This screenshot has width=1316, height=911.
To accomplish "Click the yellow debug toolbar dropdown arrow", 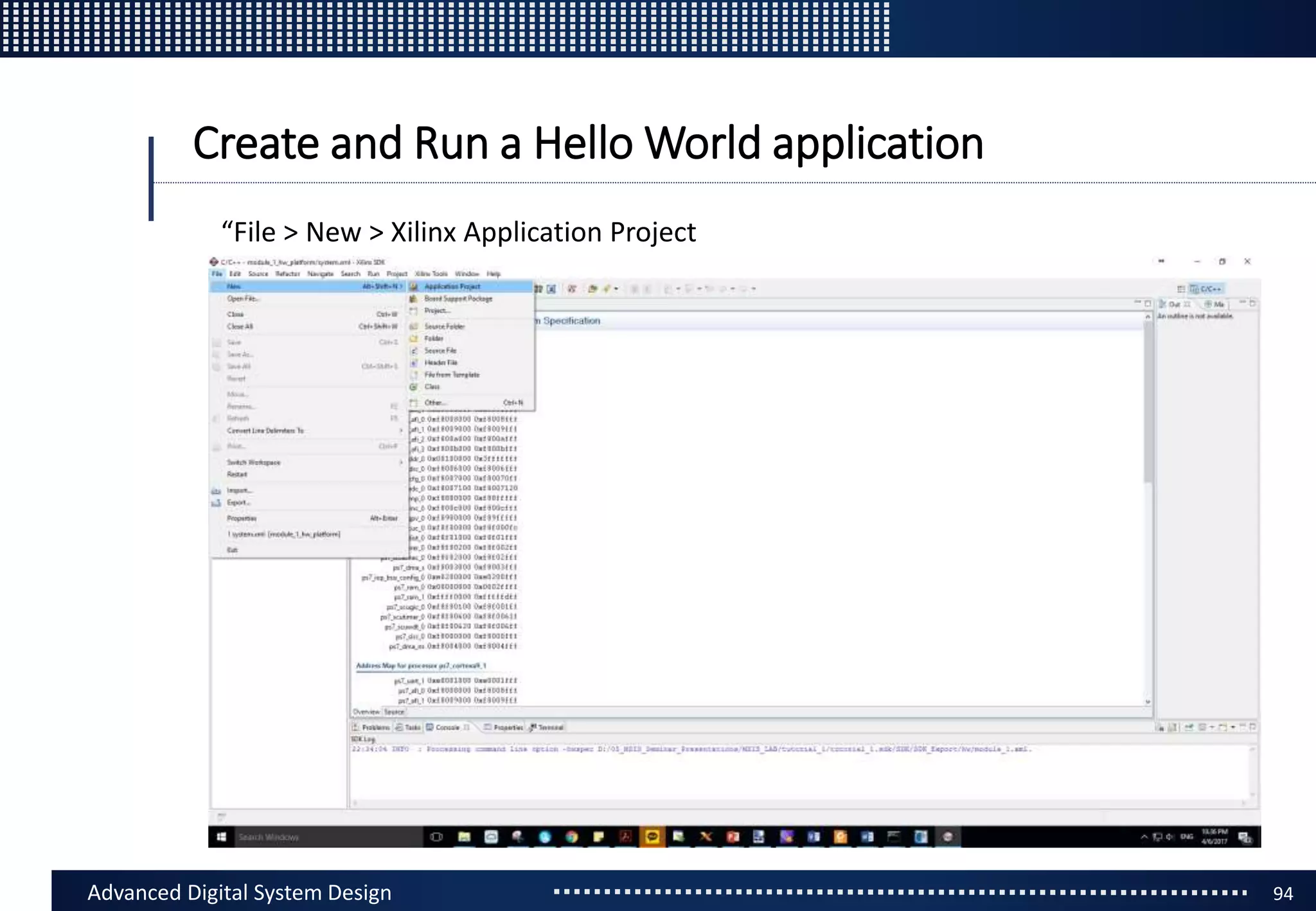I will [617, 289].
